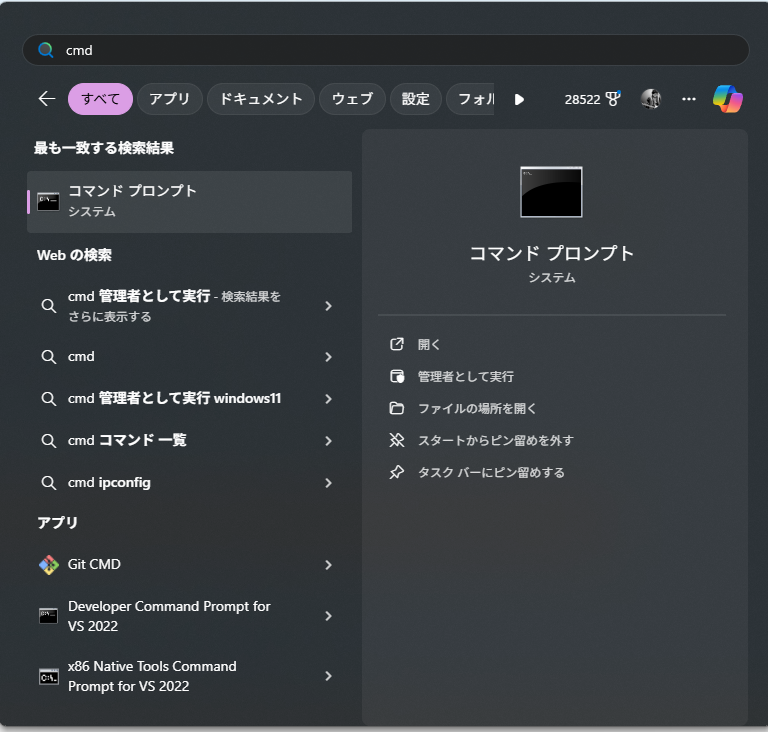This screenshot has height=732, width=768.
Task: Click the Command Prompt icon in best match
Action: pyautogui.click(x=48, y=201)
